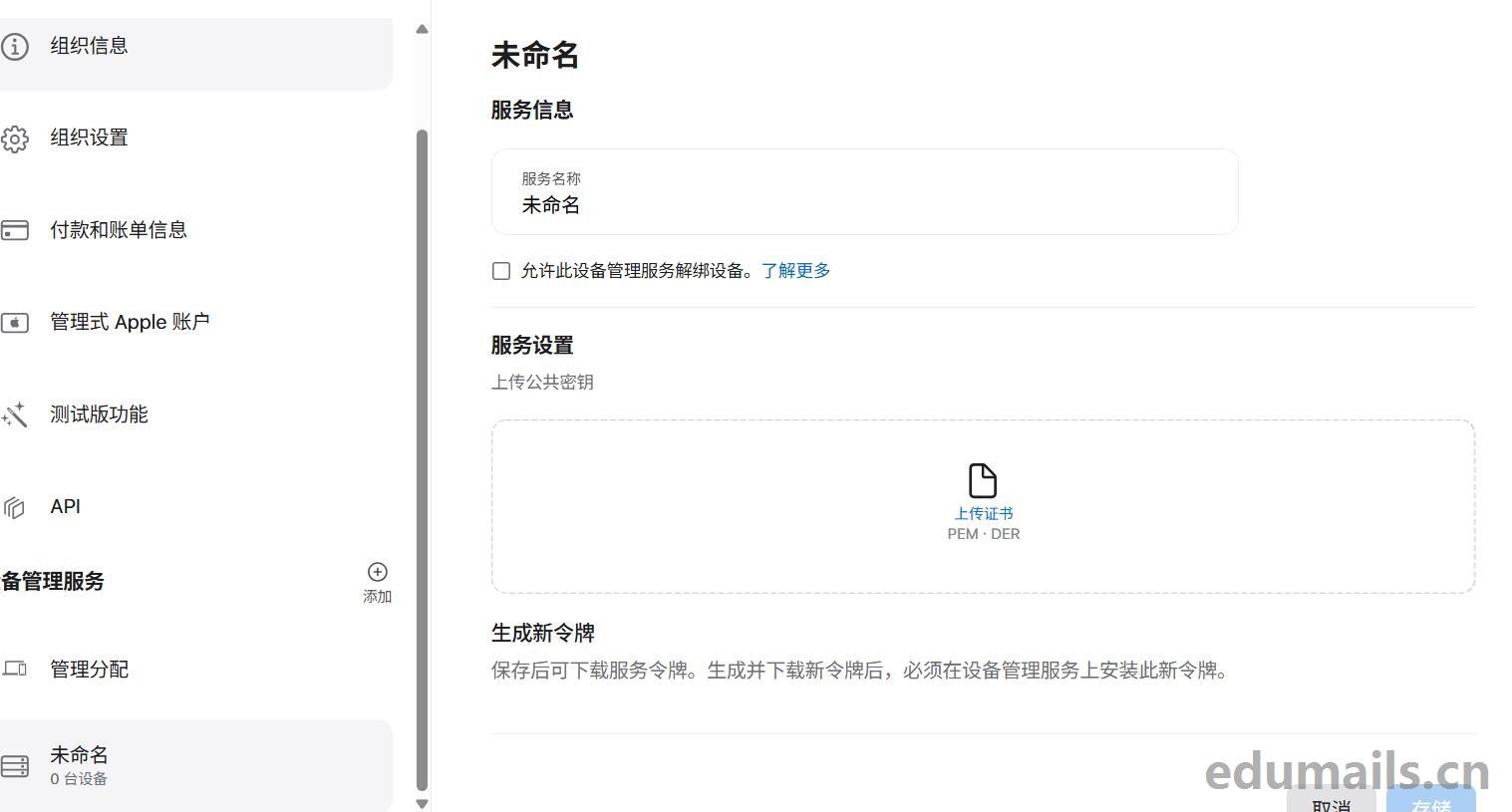Click the 付款和账单信息 card icon

click(x=15, y=230)
